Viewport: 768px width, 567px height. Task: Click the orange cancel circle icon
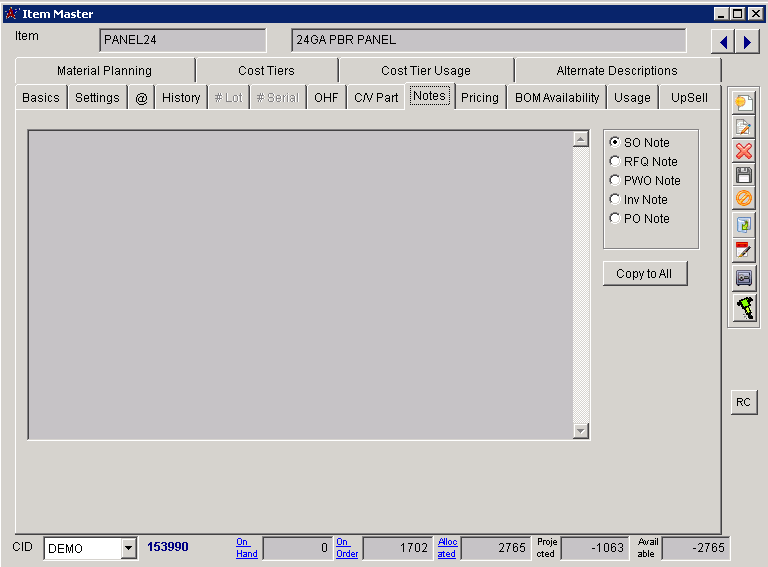tap(743, 199)
